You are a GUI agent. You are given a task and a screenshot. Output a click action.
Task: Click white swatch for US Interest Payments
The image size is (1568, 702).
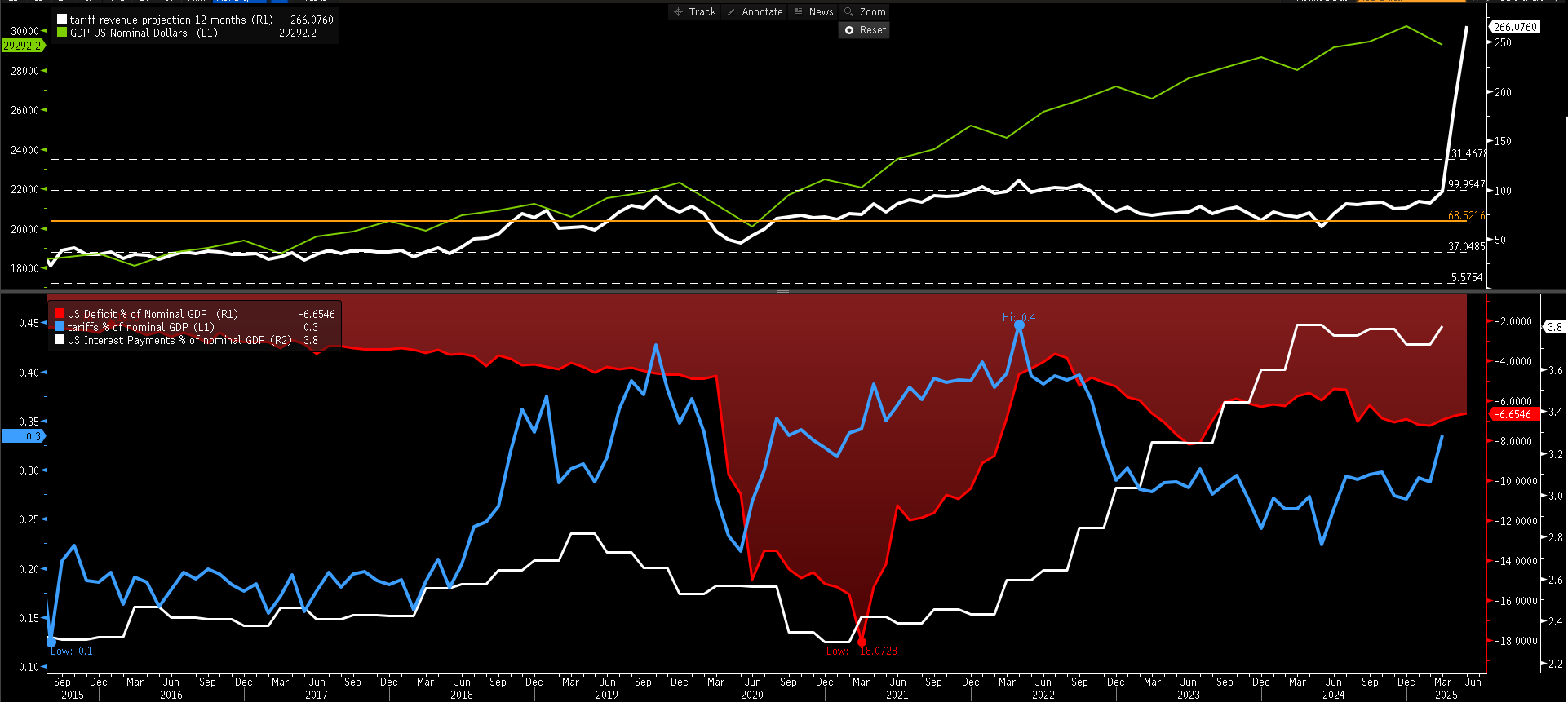tap(60, 340)
